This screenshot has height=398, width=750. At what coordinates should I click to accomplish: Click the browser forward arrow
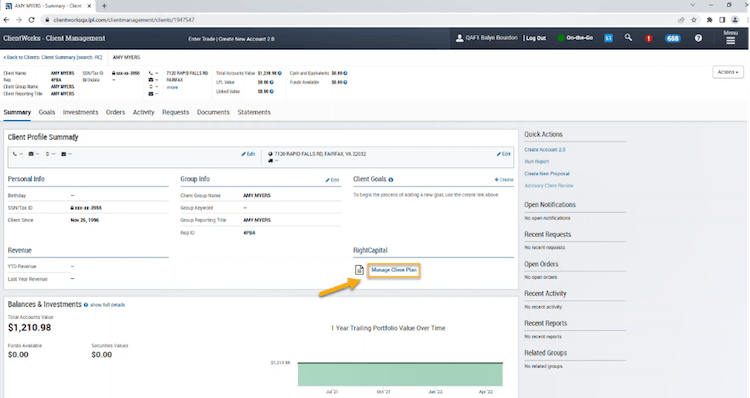click(x=19, y=20)
